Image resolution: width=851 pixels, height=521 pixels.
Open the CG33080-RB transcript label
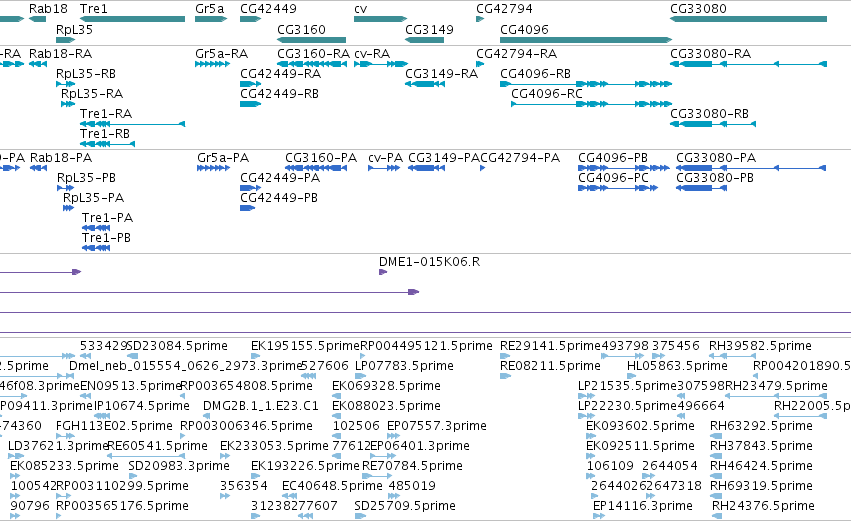point(709,114)
